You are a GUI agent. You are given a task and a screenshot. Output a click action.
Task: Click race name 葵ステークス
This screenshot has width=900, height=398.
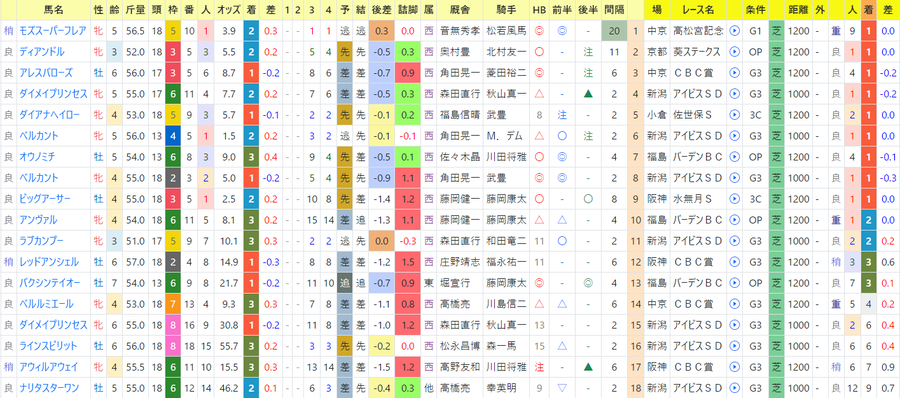pos(697,52)
